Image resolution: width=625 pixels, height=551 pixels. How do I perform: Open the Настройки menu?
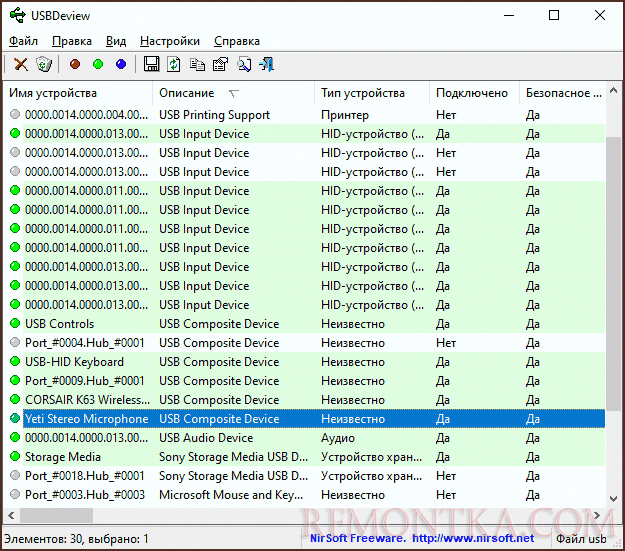[169, 41]
